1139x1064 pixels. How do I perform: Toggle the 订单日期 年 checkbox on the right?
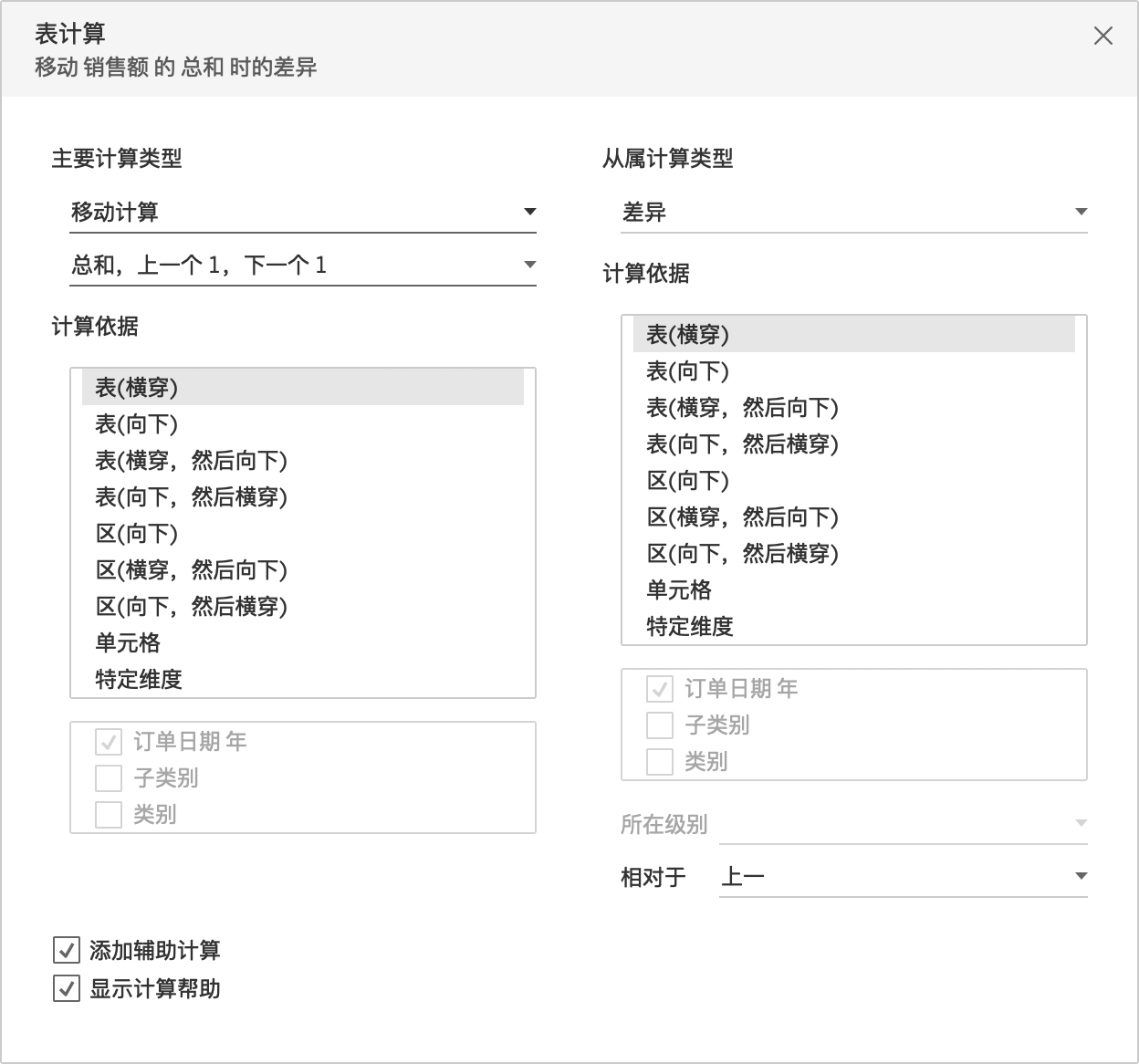coord(658,689)
